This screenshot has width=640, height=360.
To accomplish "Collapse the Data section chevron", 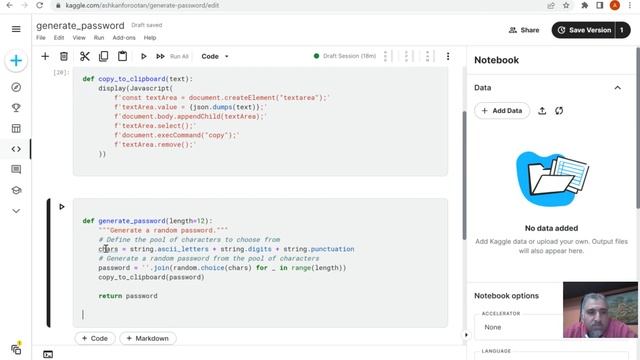I will [x=618, y=88].
